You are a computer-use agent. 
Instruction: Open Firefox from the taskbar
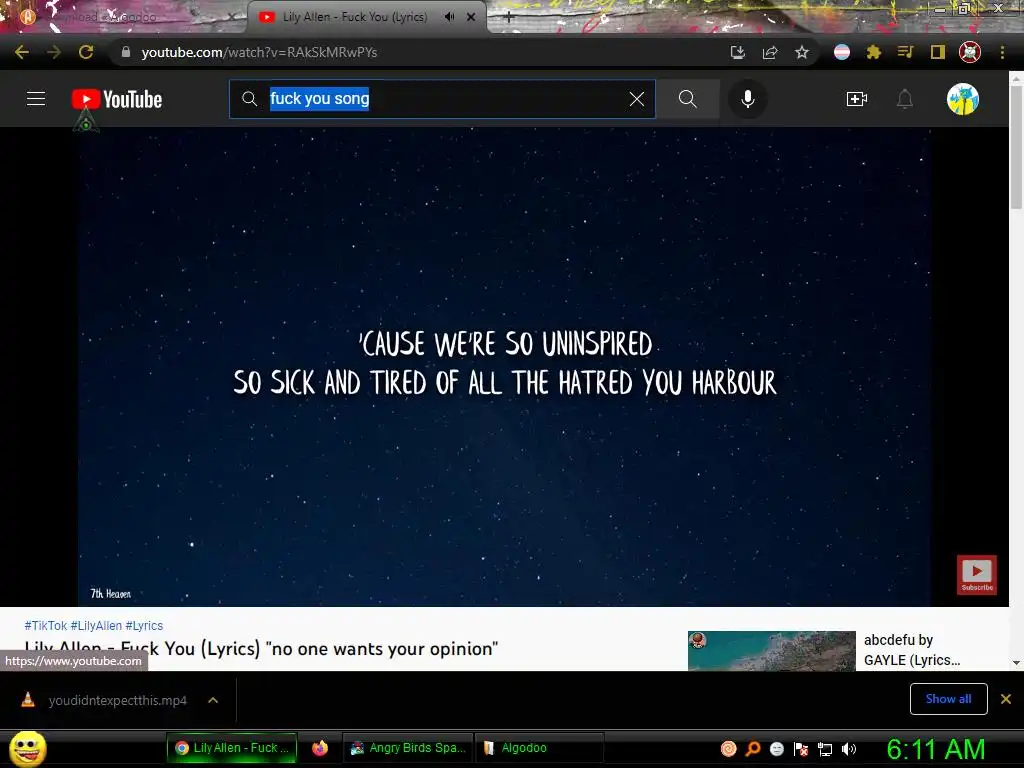[319, 748]
